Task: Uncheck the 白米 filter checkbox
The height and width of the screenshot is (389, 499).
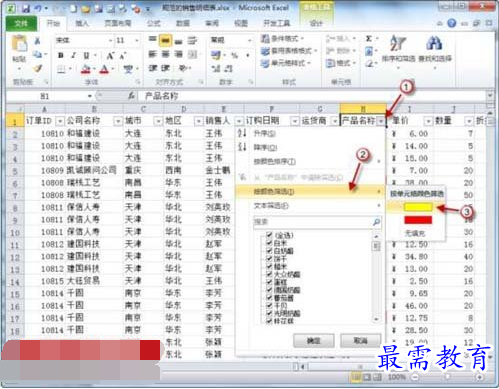Action: click(x=269, y=243)
